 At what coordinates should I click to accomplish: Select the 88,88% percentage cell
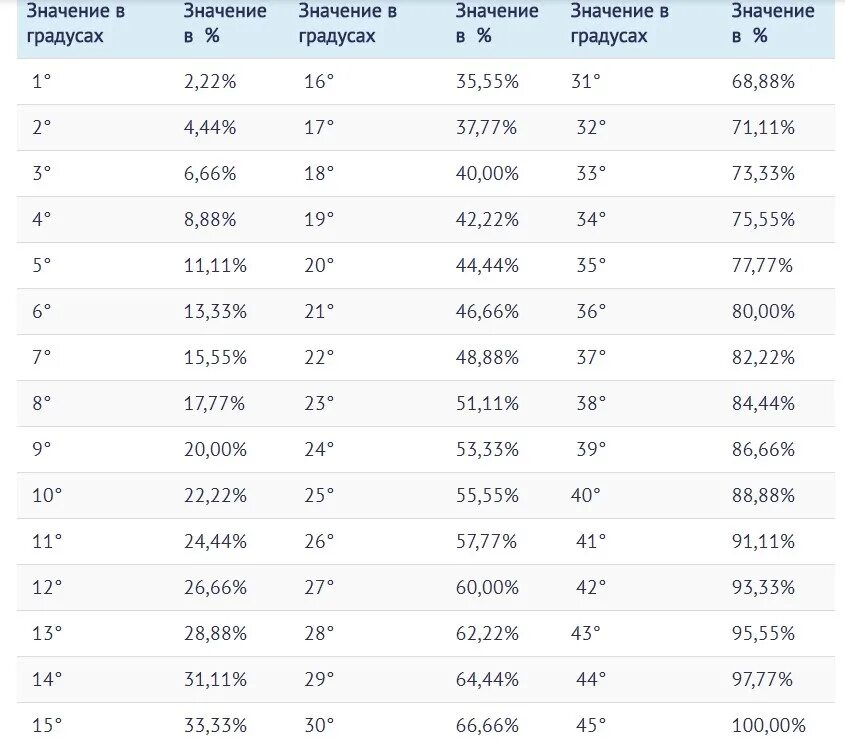763,495
